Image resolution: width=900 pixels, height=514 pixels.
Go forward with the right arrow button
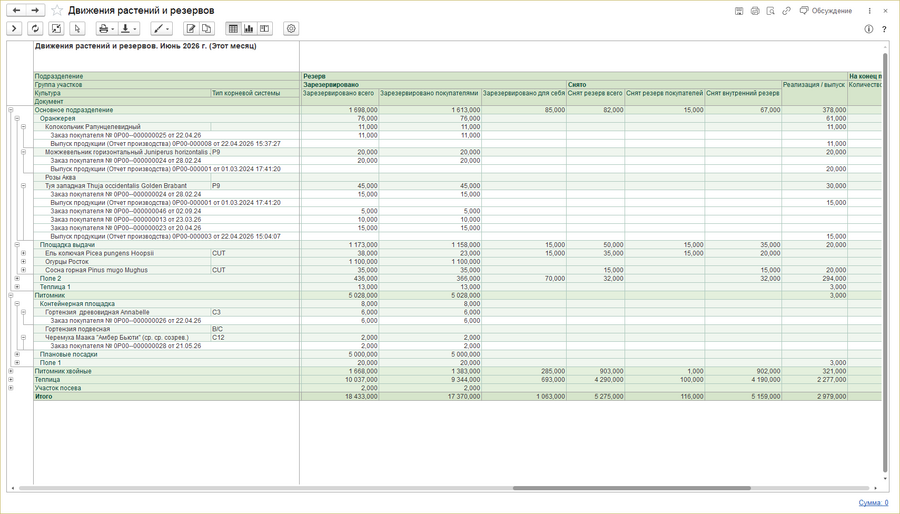[x=35, y=10]
